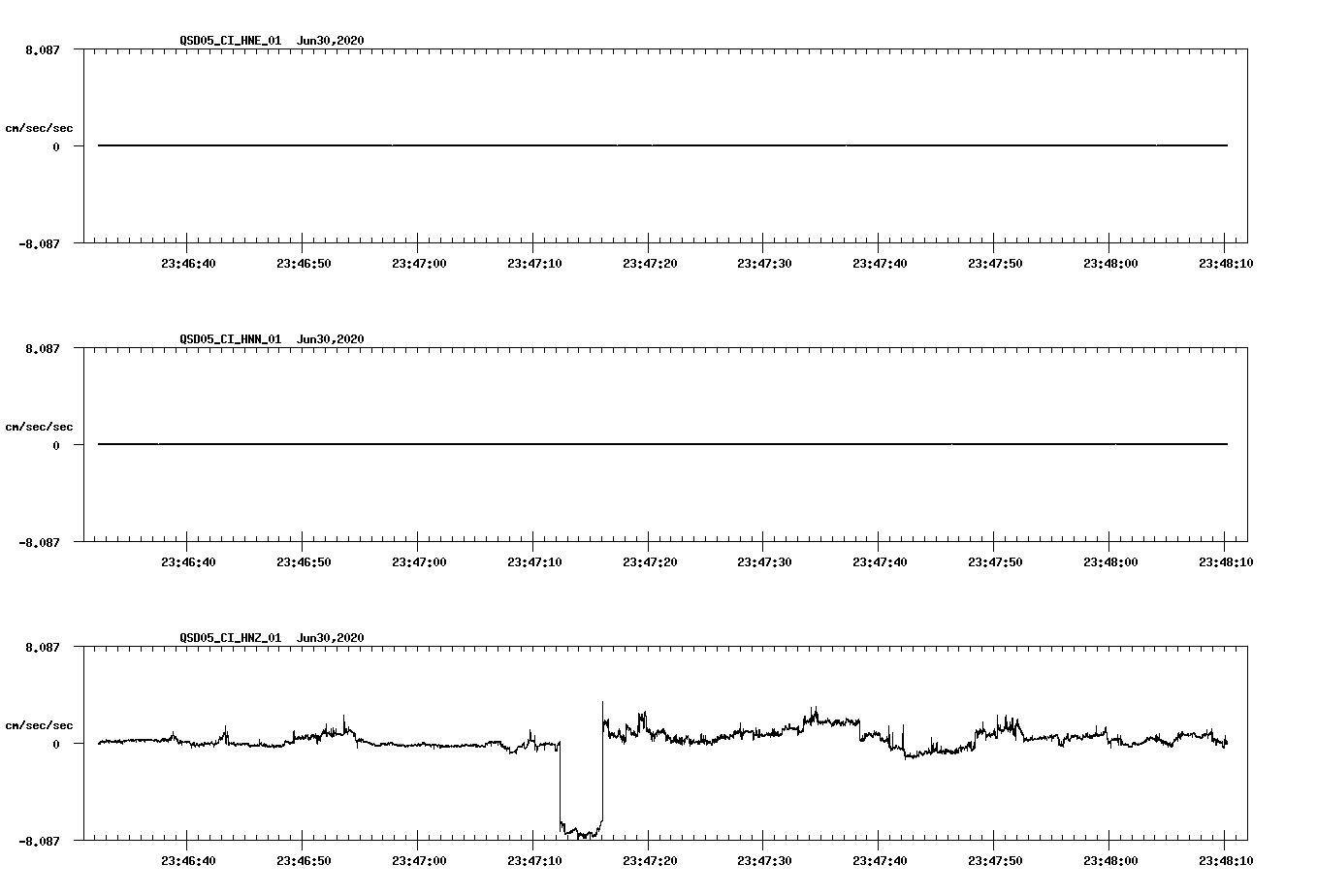Click the flat trace line in HNE plot
Image resolution: width=1317 pixels, height=896 pixels.
[662, 145]
